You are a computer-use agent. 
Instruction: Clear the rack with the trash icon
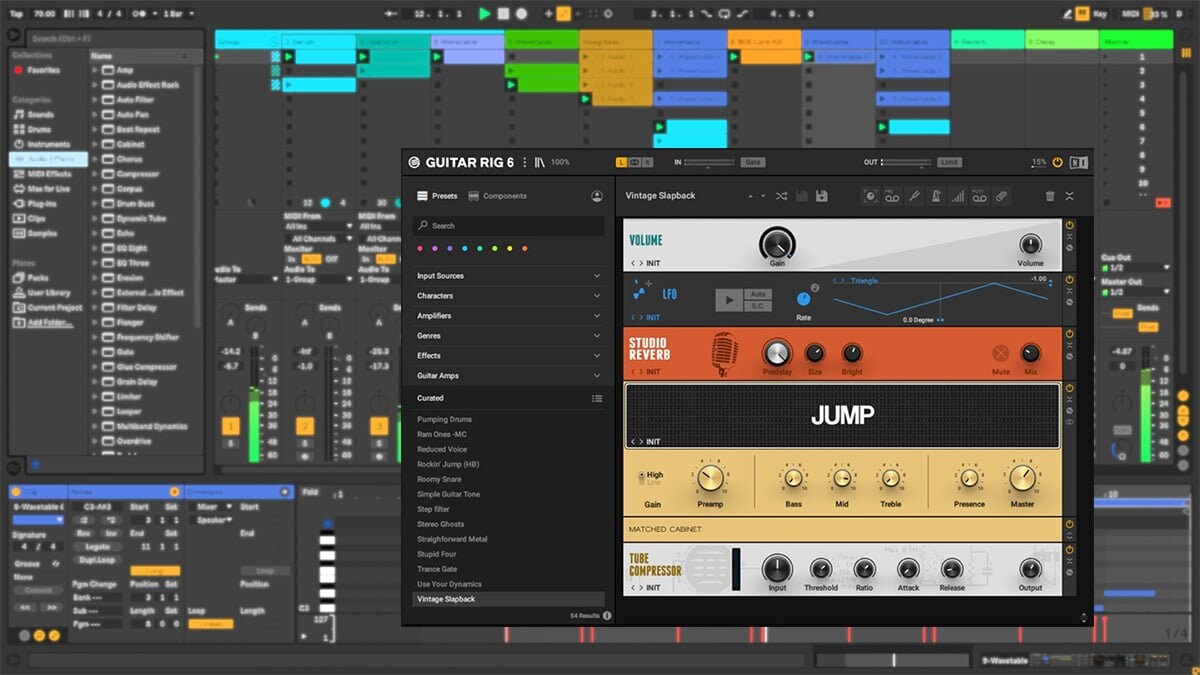click(x=1049, y=196)
